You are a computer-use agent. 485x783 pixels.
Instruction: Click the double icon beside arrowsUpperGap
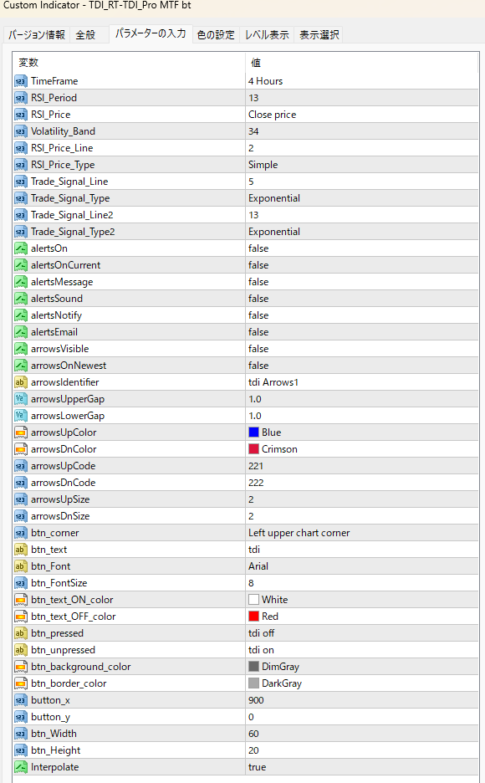point(20,399)
